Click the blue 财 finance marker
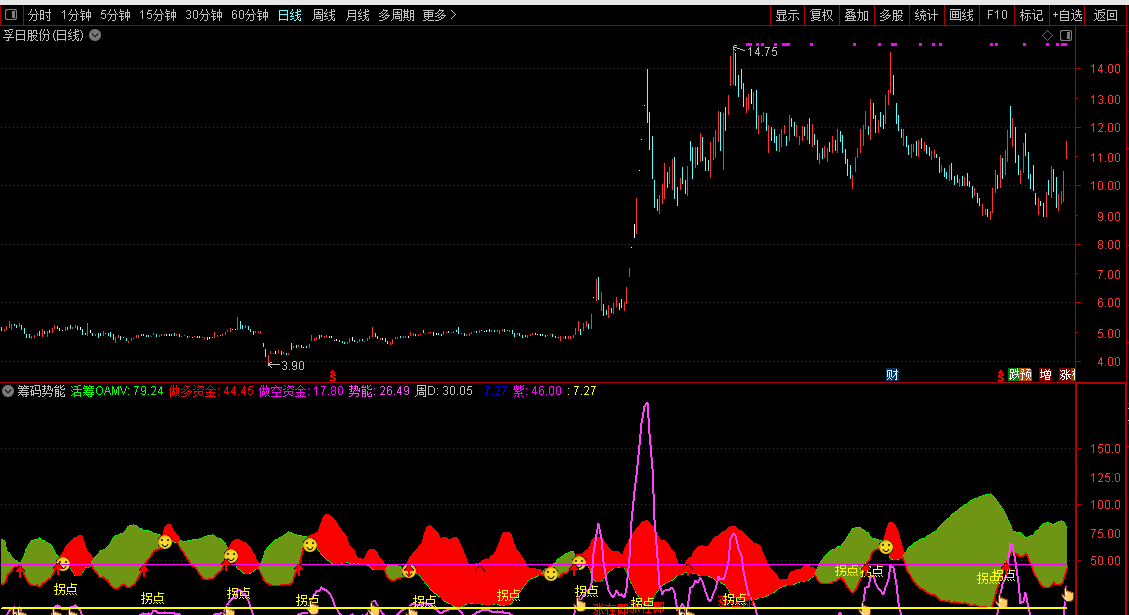 [x=892, y=374]
